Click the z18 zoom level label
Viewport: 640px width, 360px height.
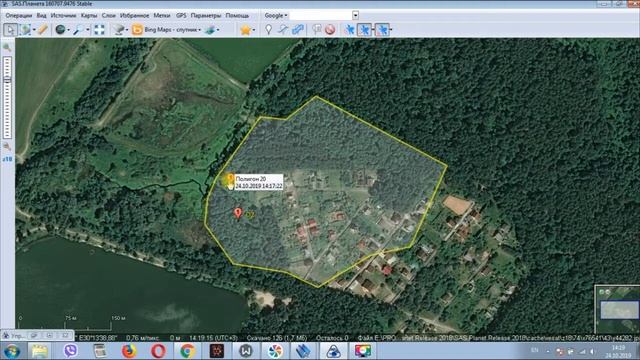coord(7,159)
